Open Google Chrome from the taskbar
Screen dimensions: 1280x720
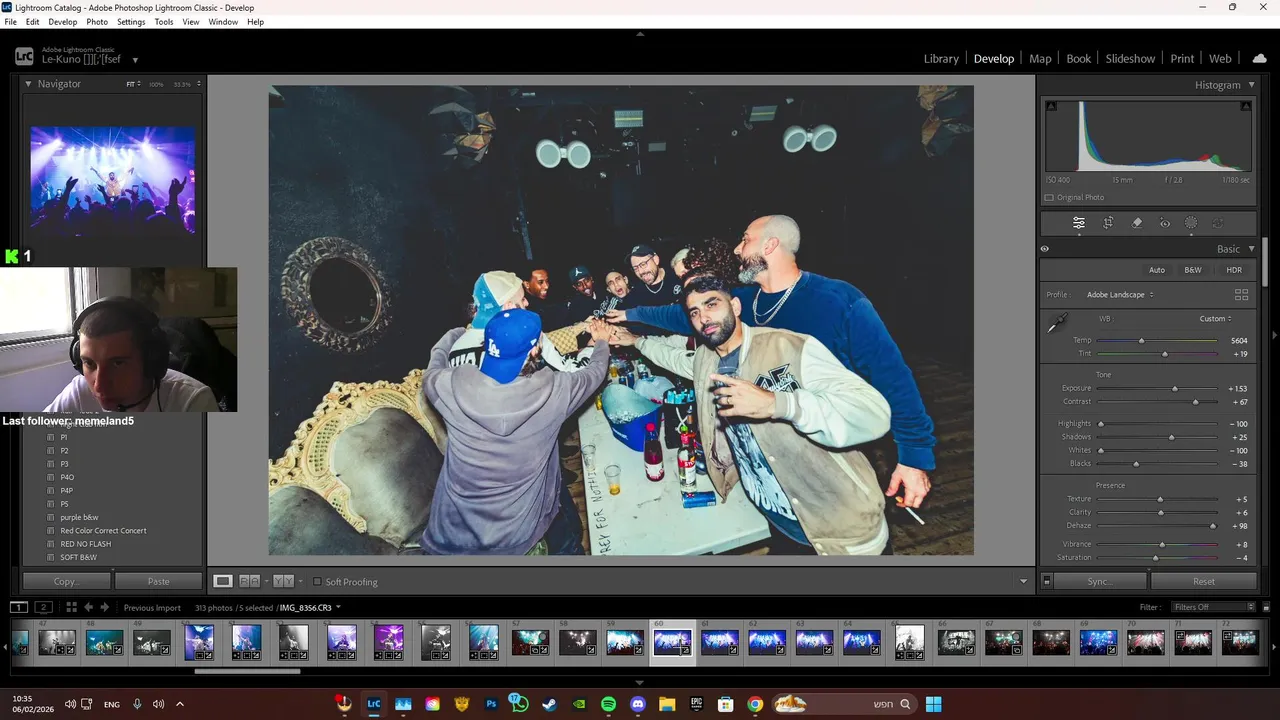[755, 704]
